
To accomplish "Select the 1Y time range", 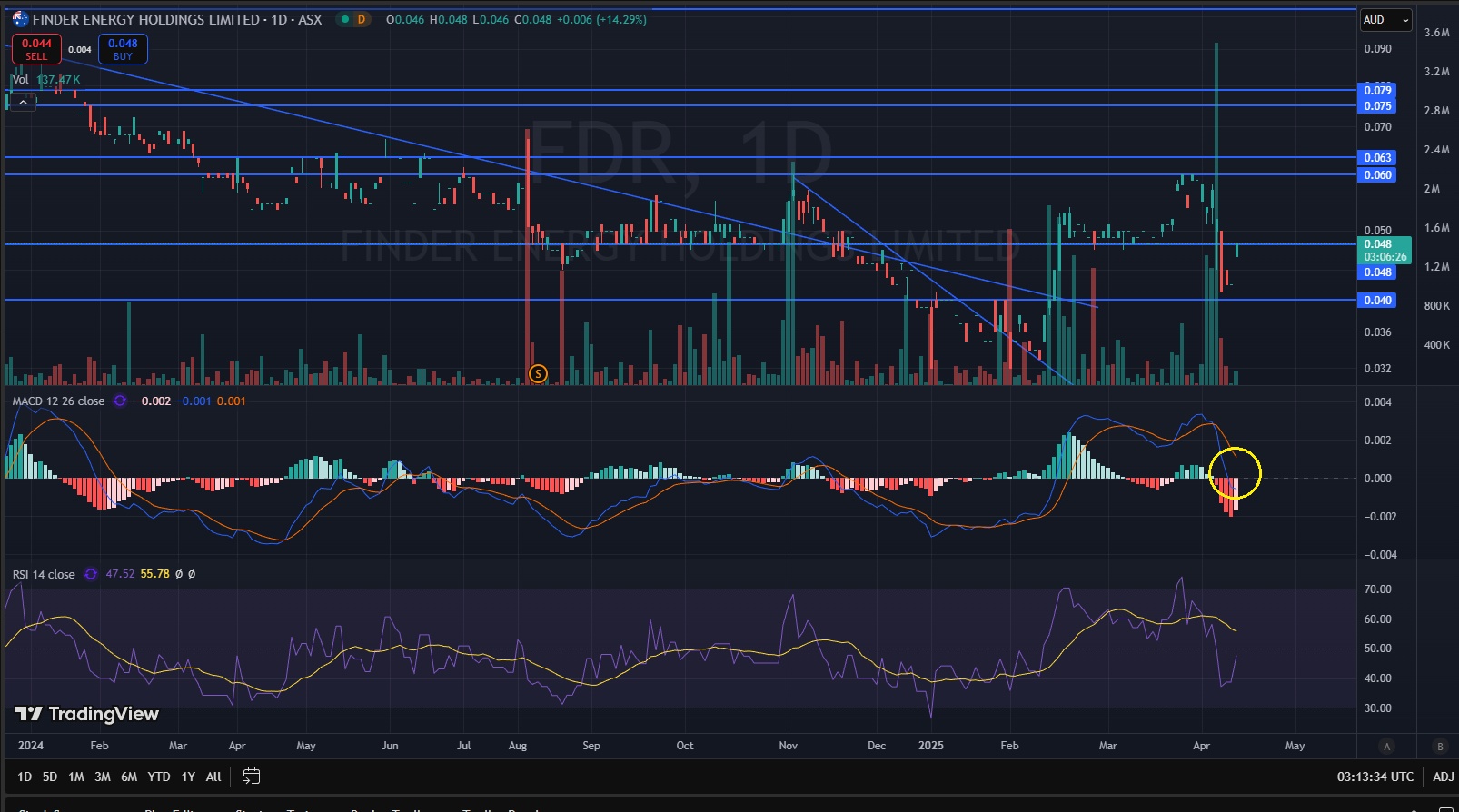I will click(x=188, y=777).
